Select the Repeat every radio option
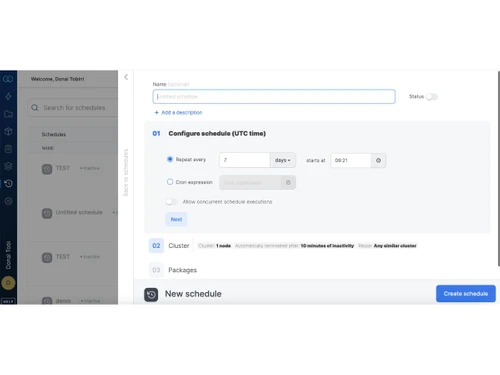The image size is (500, 375). [170, 159]
